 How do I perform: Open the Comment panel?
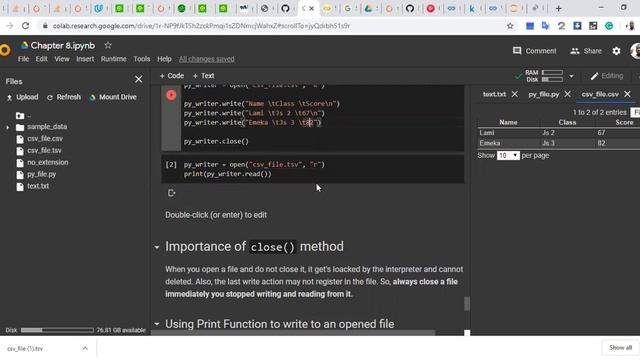tap(534, 51)
